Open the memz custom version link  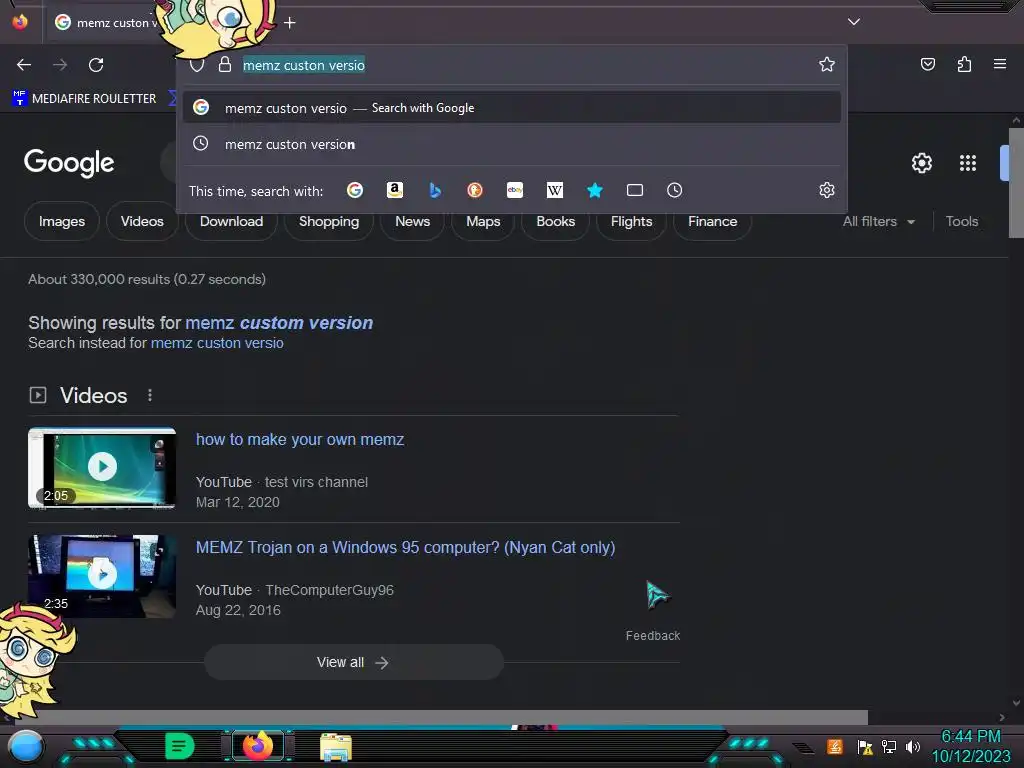coord(279,323)
